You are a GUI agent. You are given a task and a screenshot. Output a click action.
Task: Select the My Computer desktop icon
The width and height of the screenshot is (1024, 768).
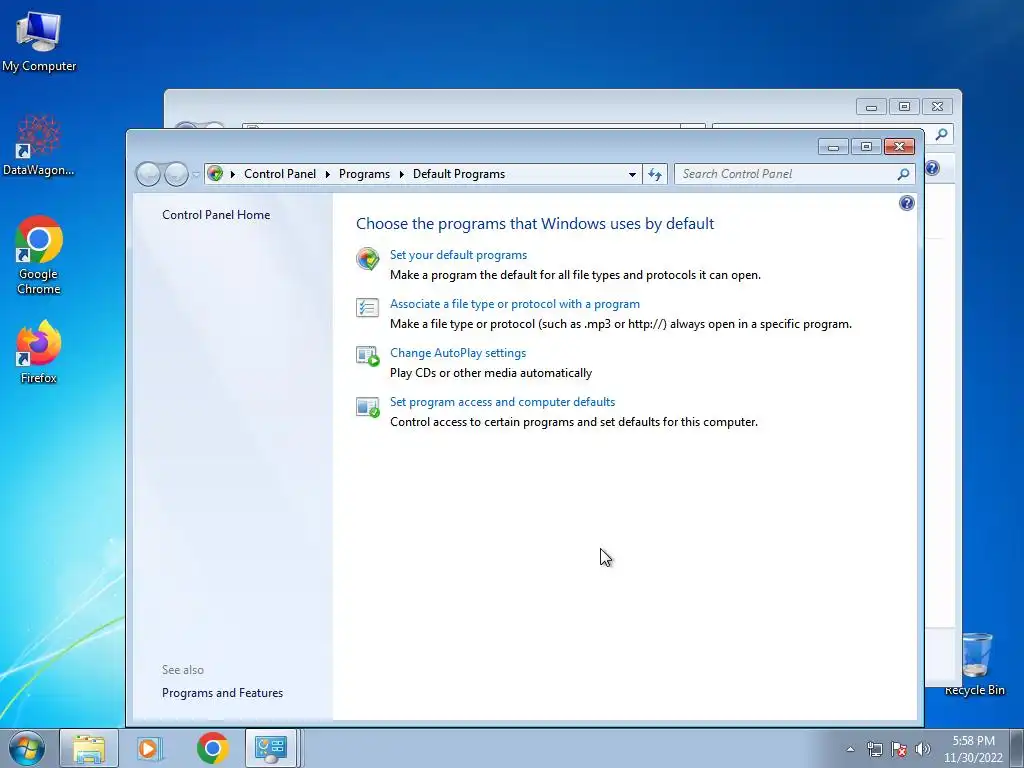pyautogui.click(x=39, y=42)
